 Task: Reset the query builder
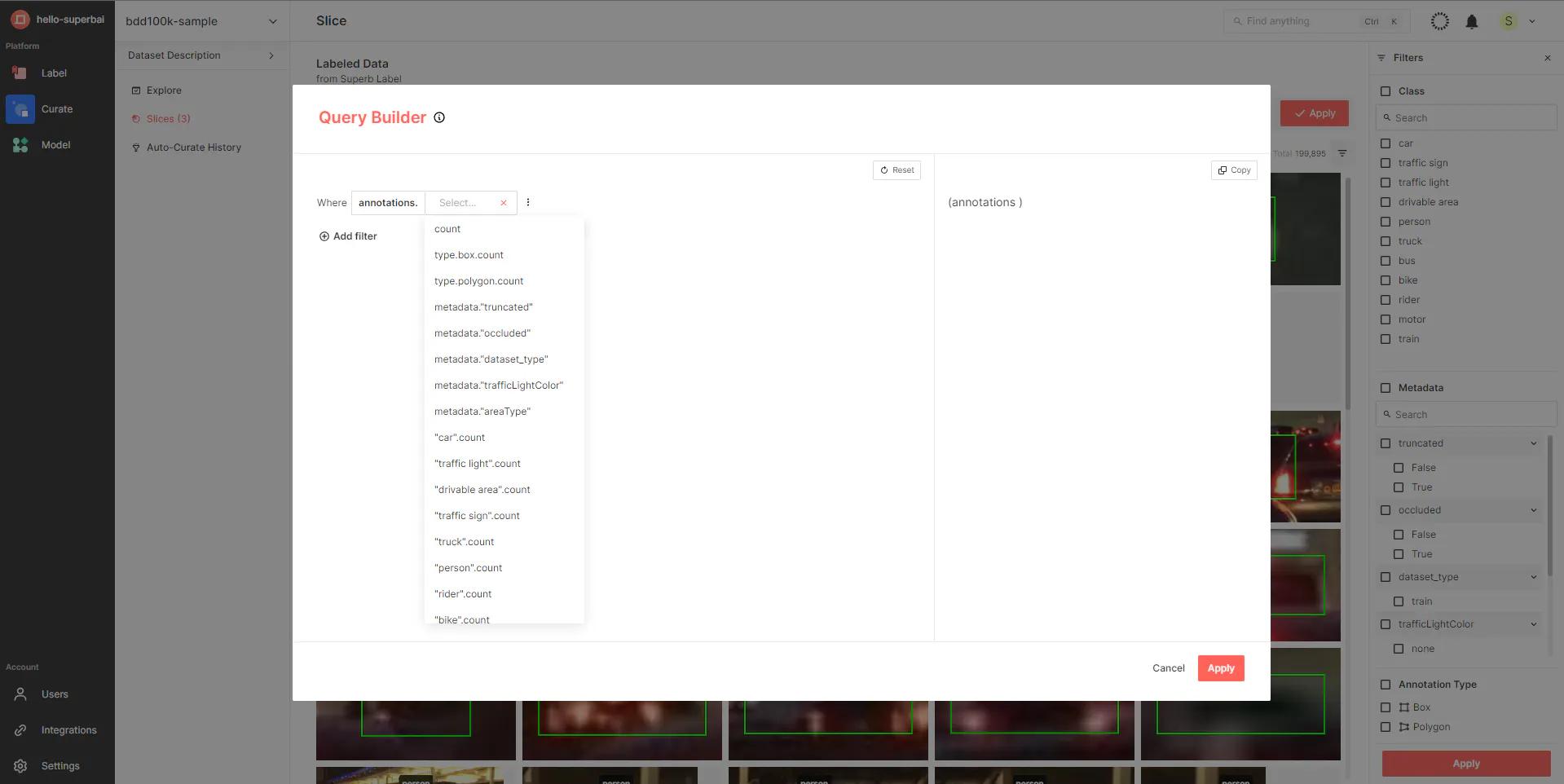(897, 170)
